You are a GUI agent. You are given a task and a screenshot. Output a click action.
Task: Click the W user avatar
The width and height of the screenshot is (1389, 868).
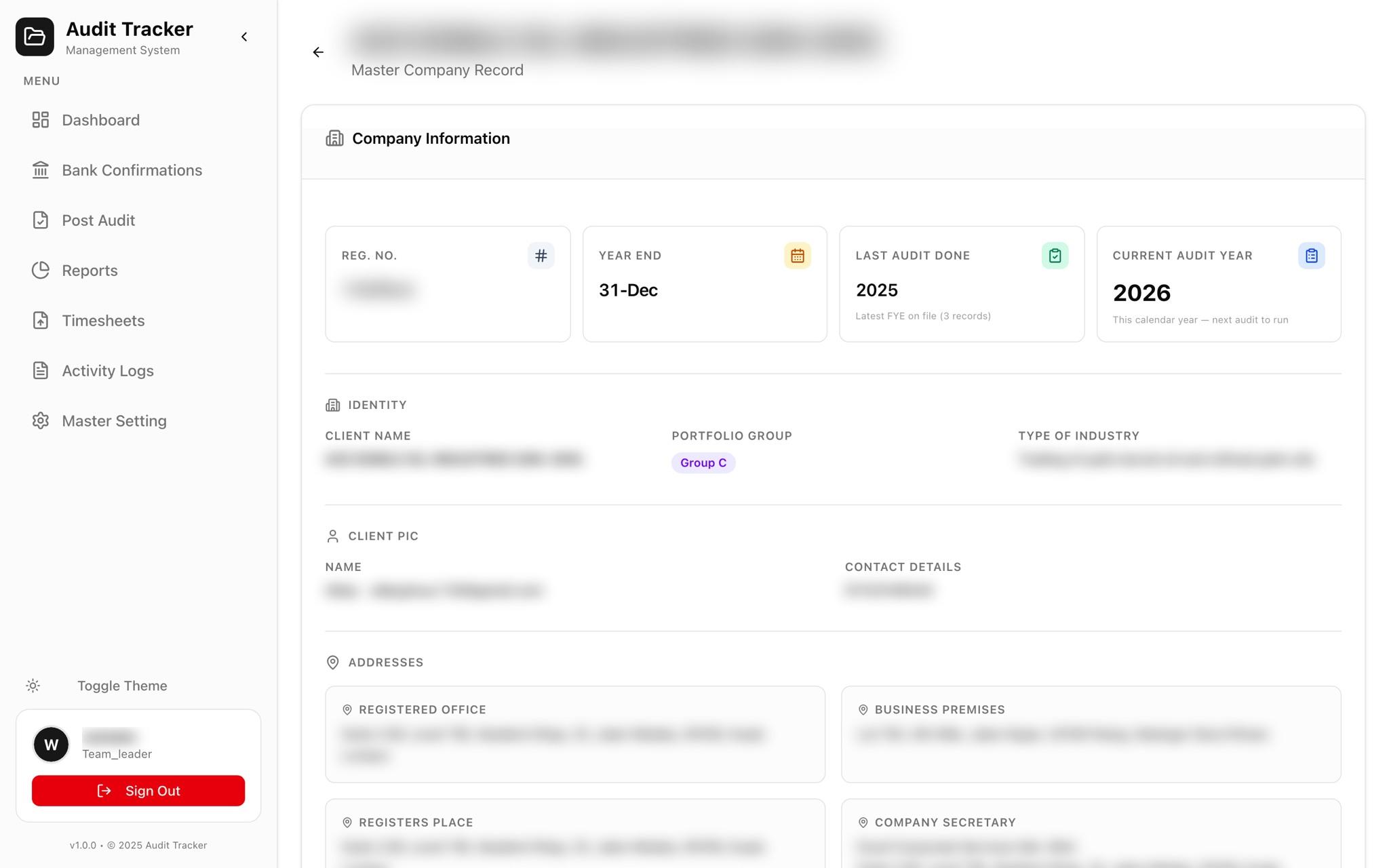(x=52, y=745)
